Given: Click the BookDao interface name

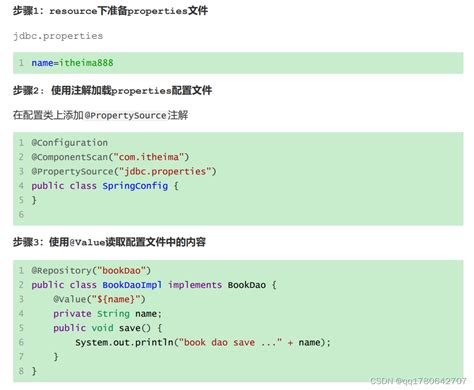Looking at the screenshot, I should [x=247, y=285].
